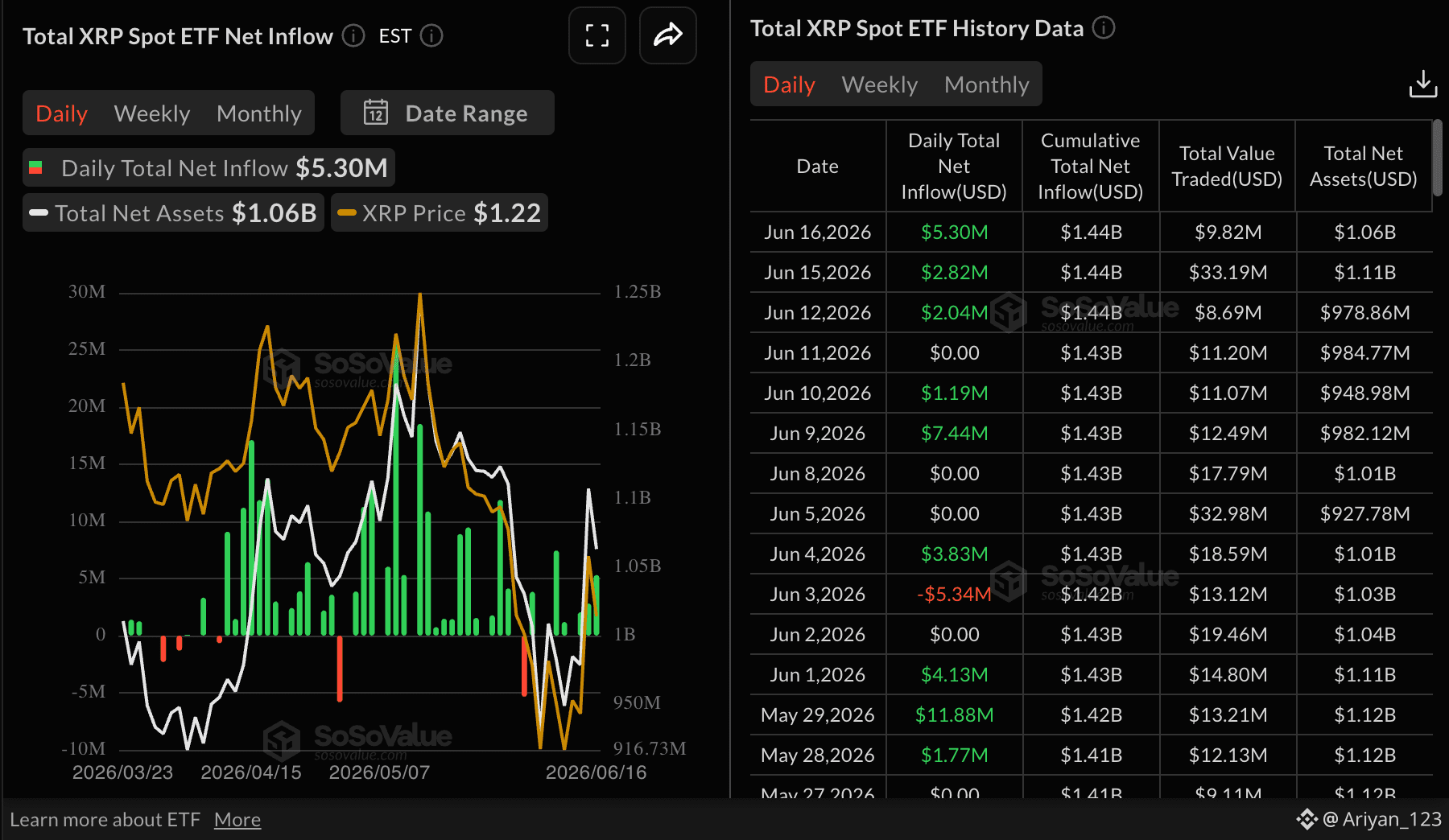Screen dimensions: 1449x840
Task: Click the Jun 9,2026 date cell
Action: 818,434
